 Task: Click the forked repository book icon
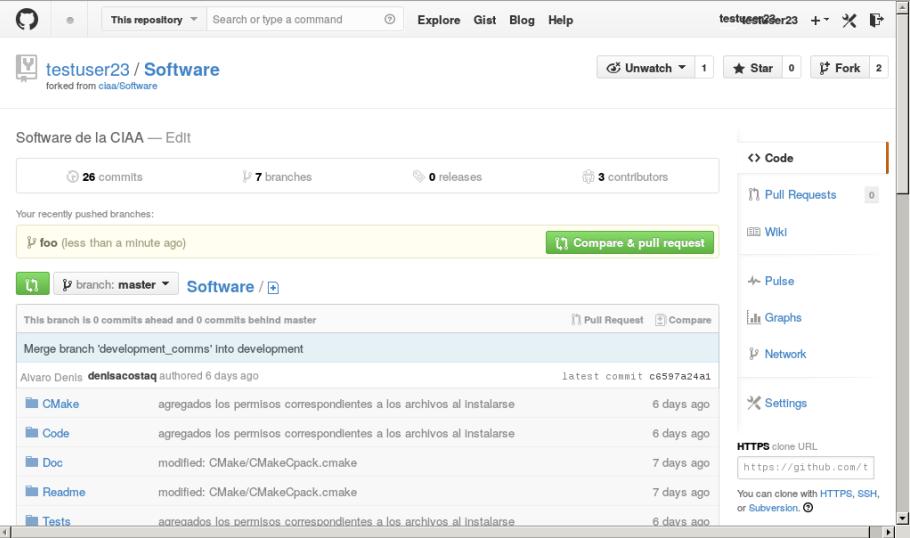[26, 68]
